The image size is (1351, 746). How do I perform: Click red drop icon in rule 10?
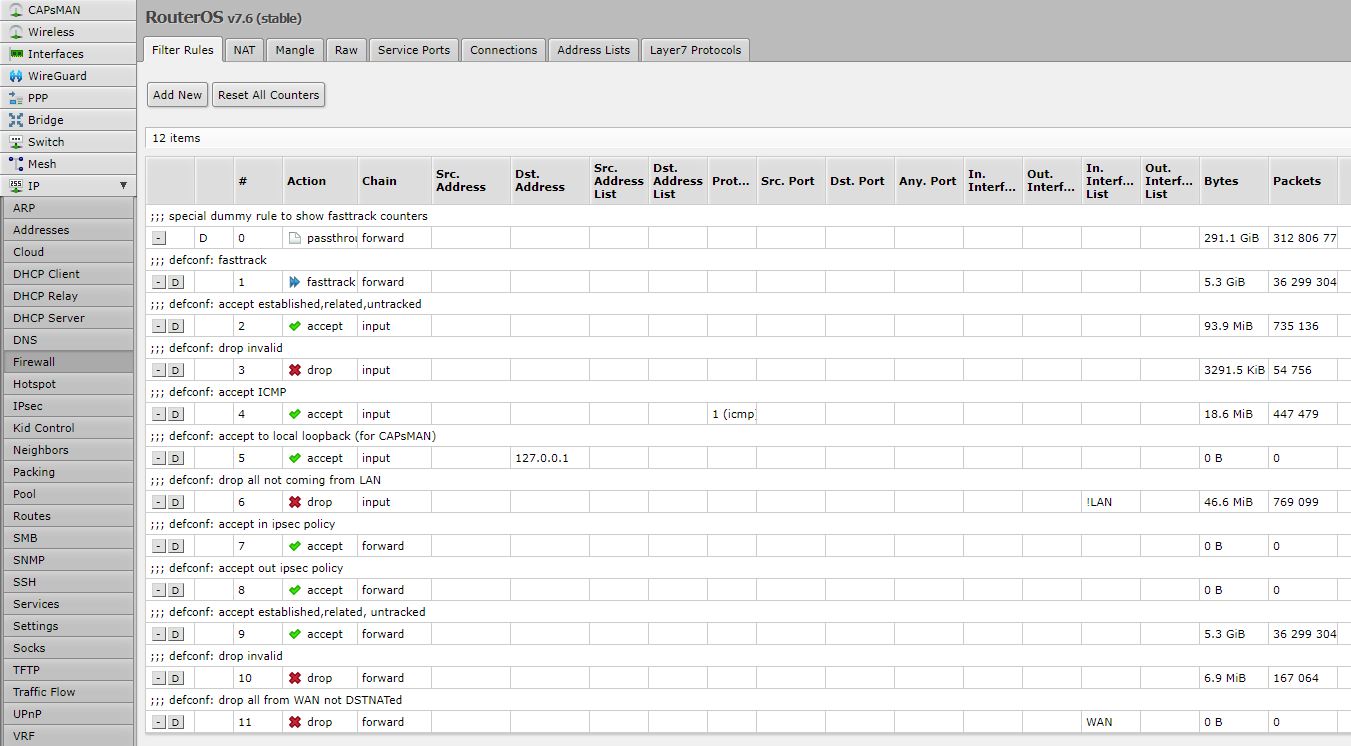point(295,678)
